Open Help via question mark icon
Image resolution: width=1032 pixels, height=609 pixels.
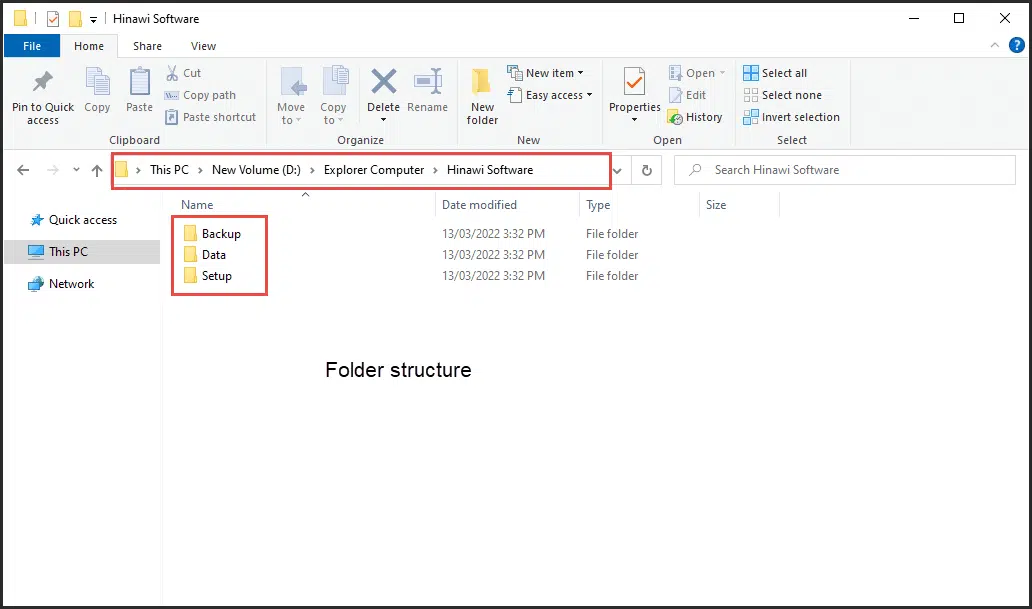1016,45
